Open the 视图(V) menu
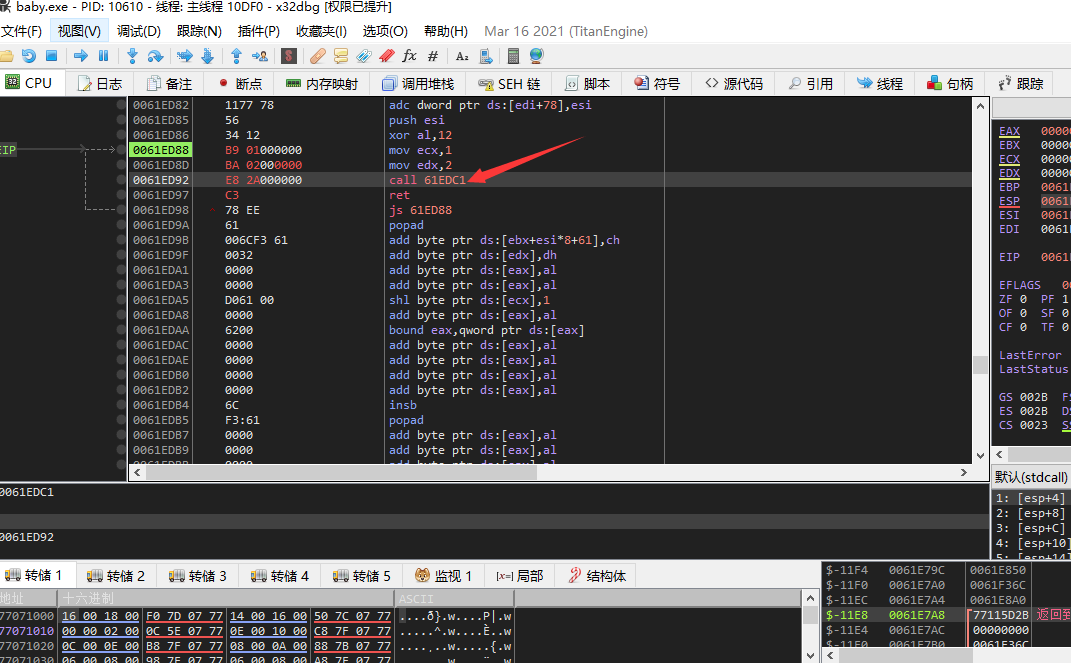The height and width of the screenshot is (663, 1071). point(79,31)
